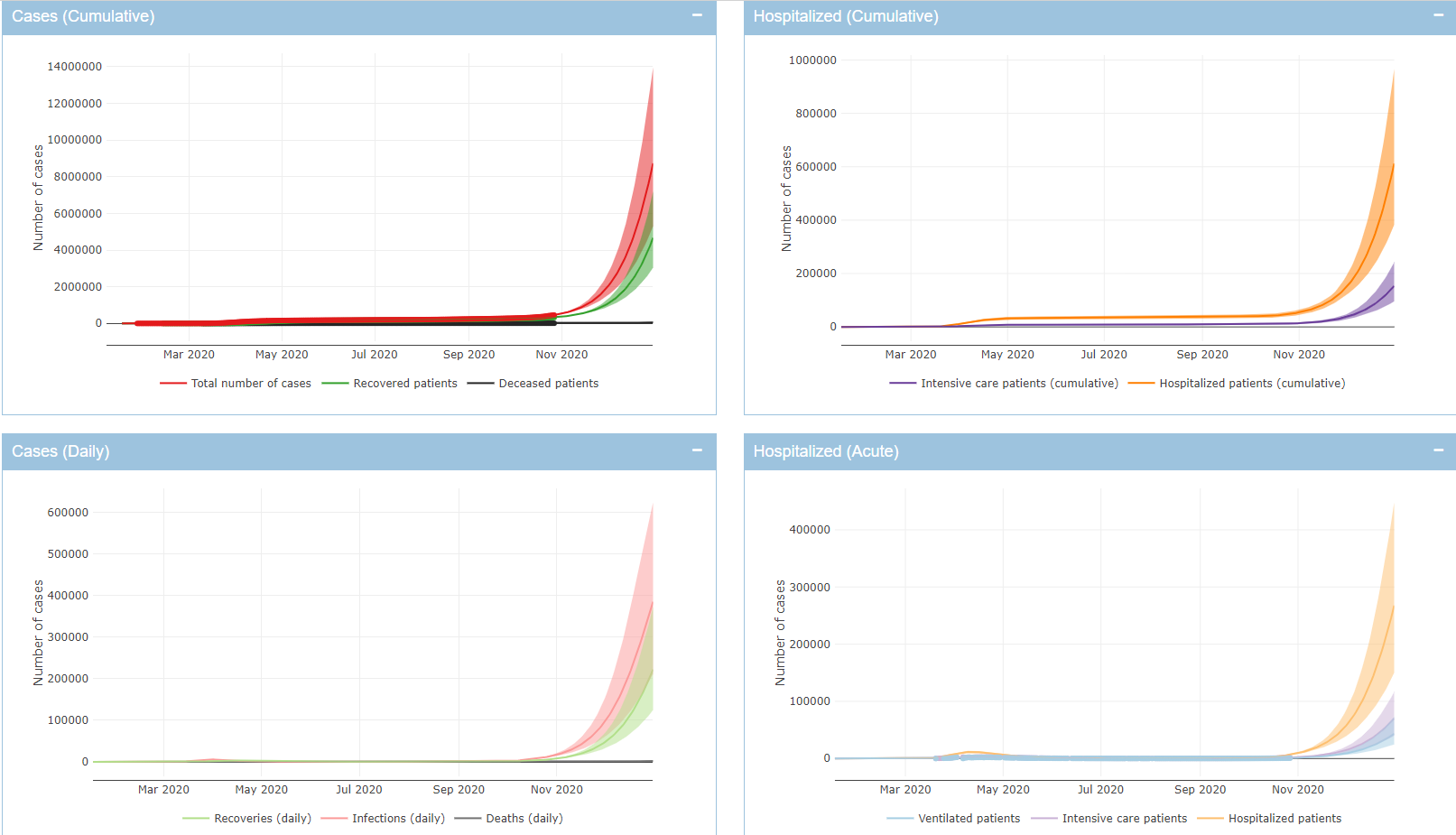
Task: Hide the Infections (daily) series
Action: point(398,819)
